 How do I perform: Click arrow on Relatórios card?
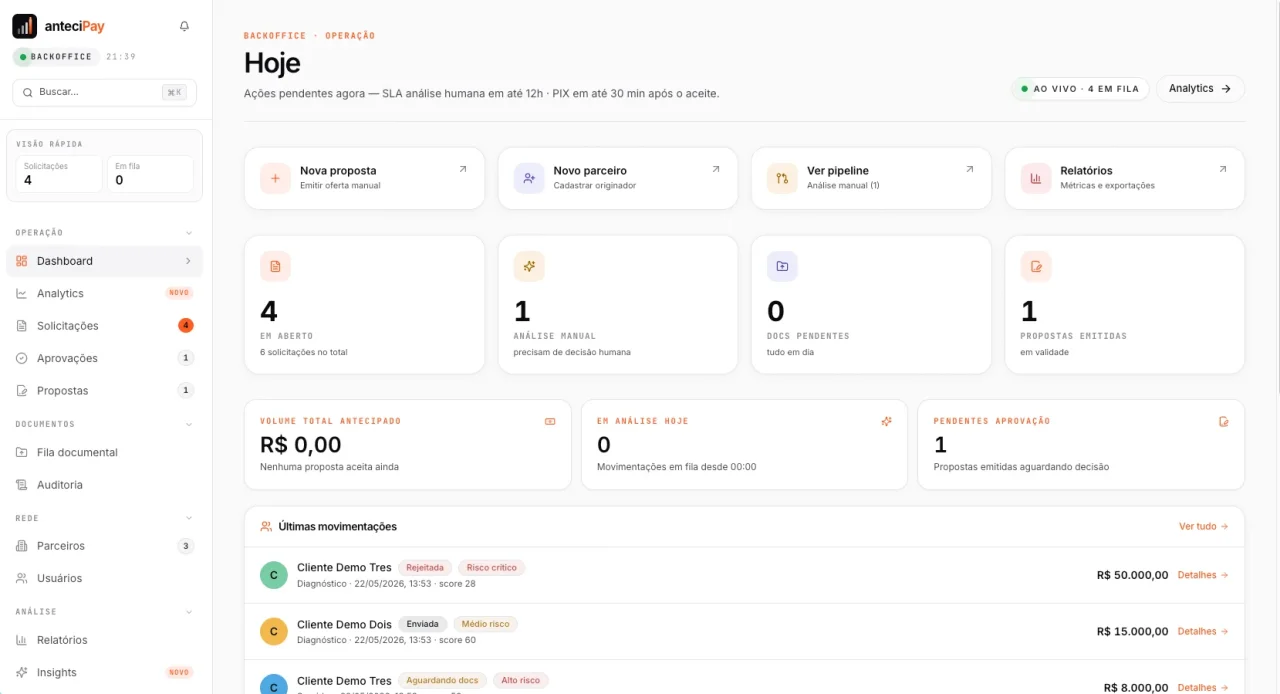click(x=1223, y=170)
